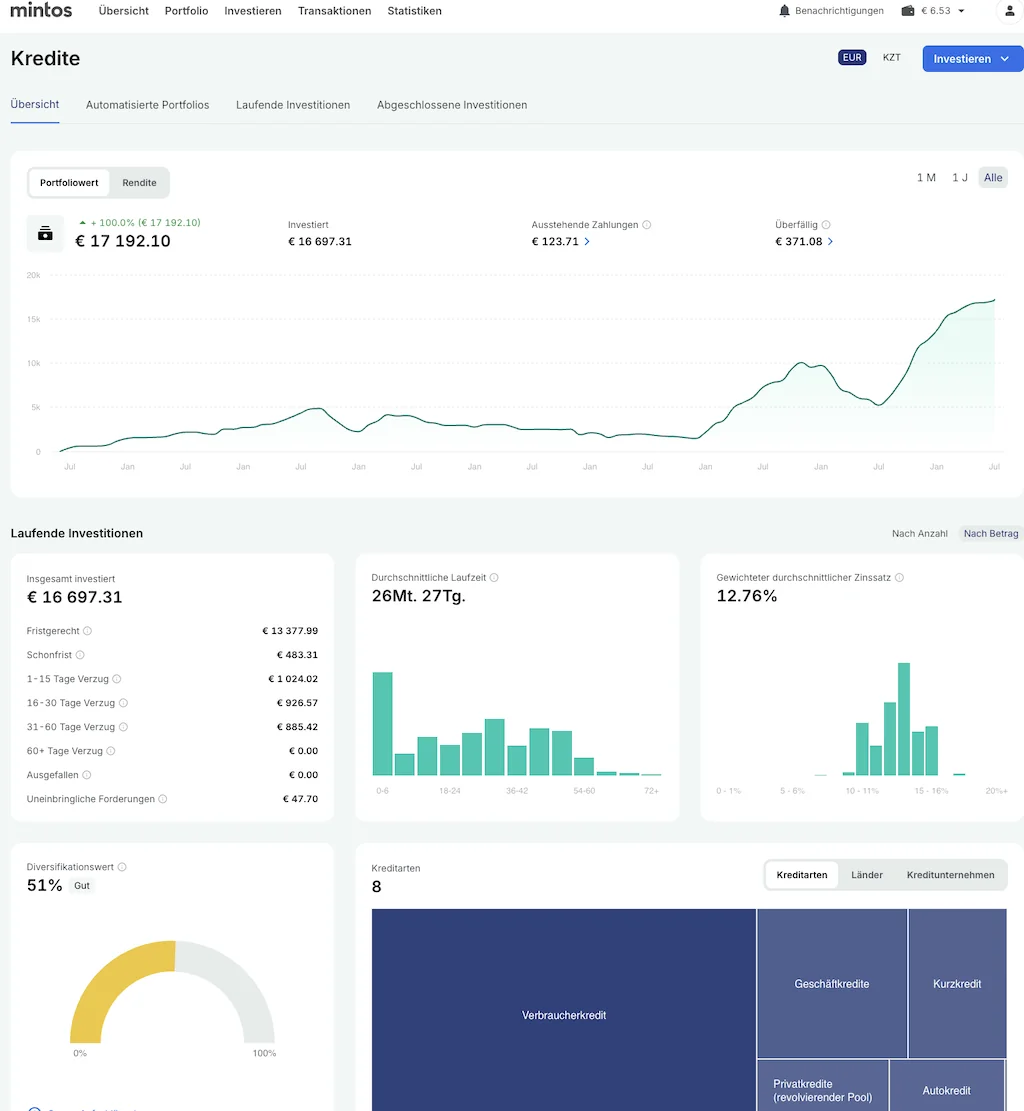Toggle statistics to Nach Anzahl

click(919, 534)
